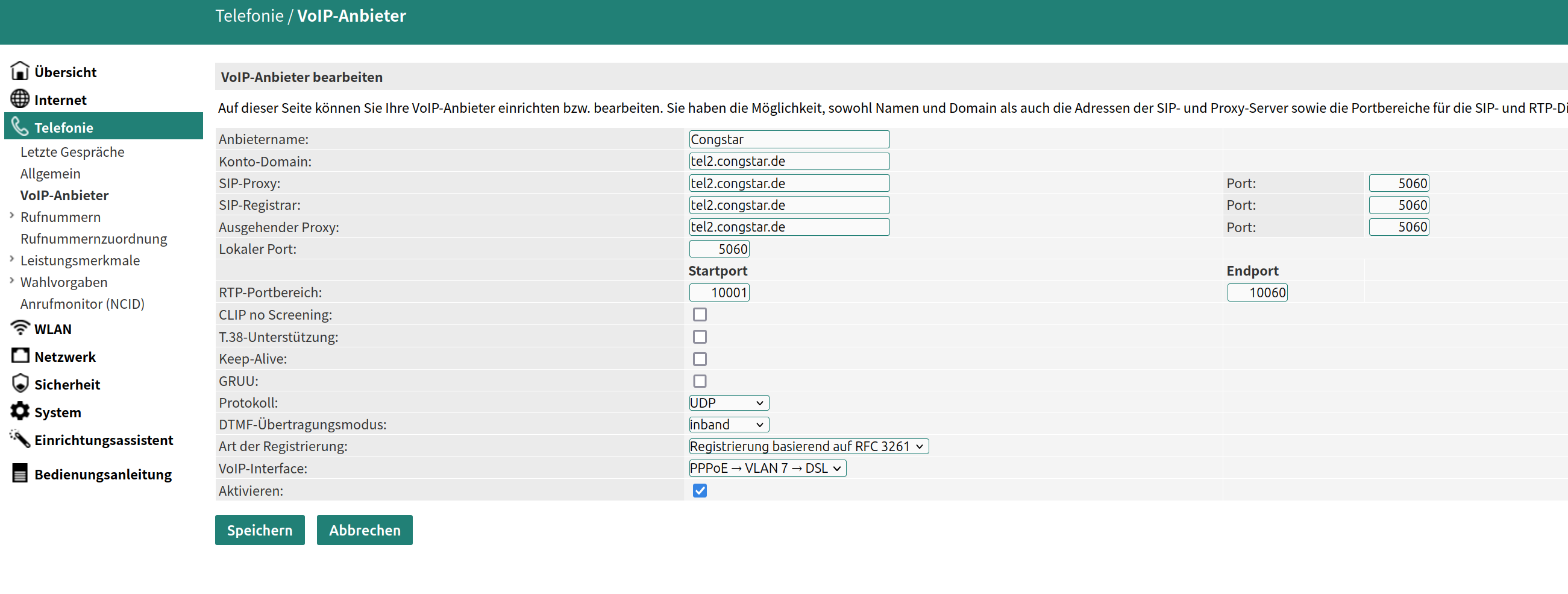Expand the Rufnummern submenu arrow
Viewport: 1568px width, 594px height.
(11, 216)
